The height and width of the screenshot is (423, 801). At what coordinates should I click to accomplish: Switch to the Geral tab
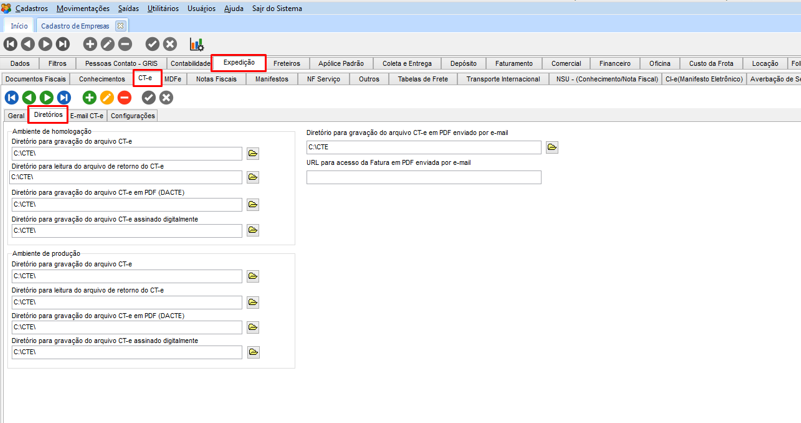tap(16, 116)
